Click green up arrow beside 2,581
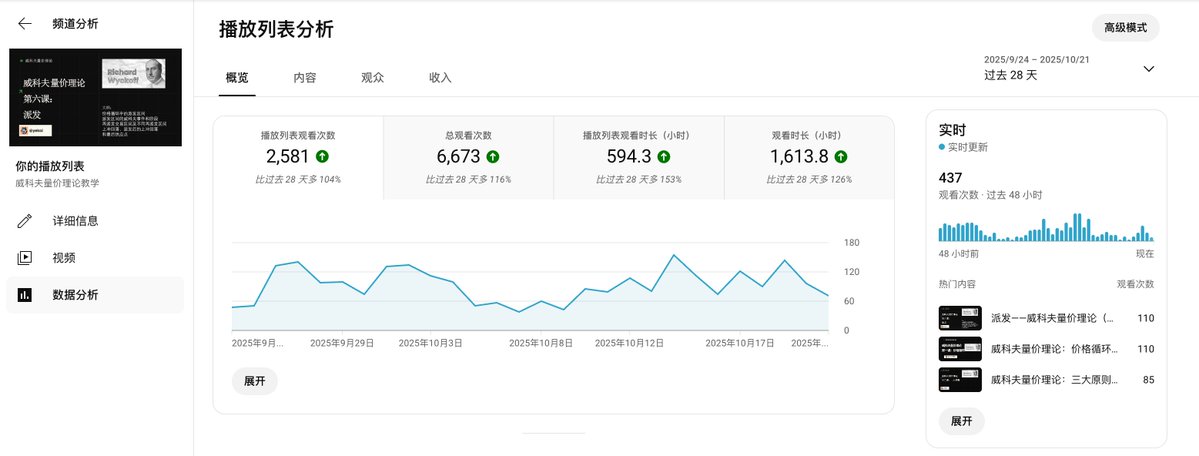Screen dimensions: 1199x456 tap(322, 156)
